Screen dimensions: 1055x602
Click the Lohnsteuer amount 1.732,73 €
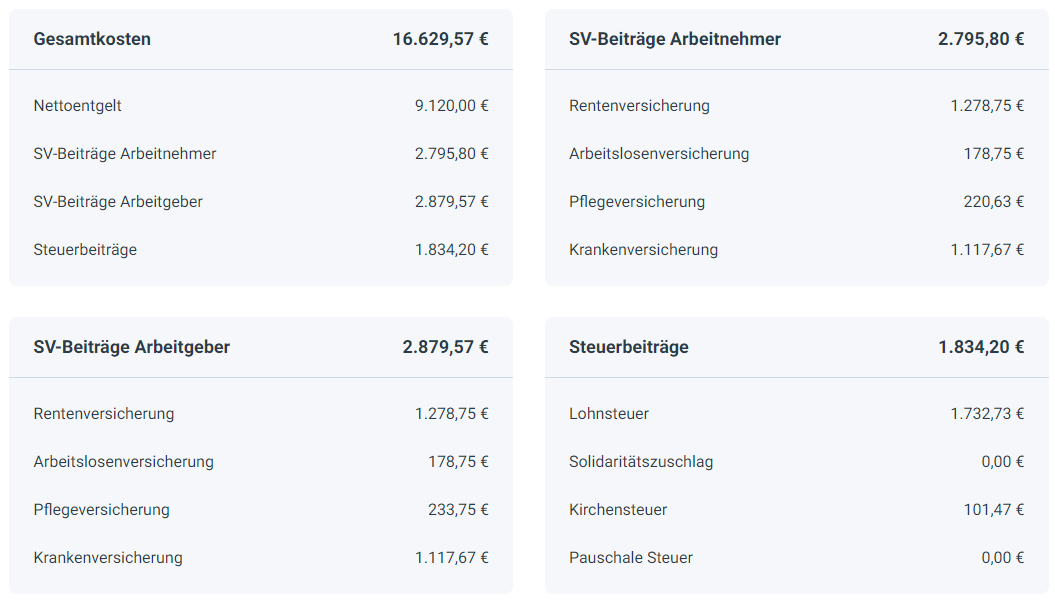[987, 414]
